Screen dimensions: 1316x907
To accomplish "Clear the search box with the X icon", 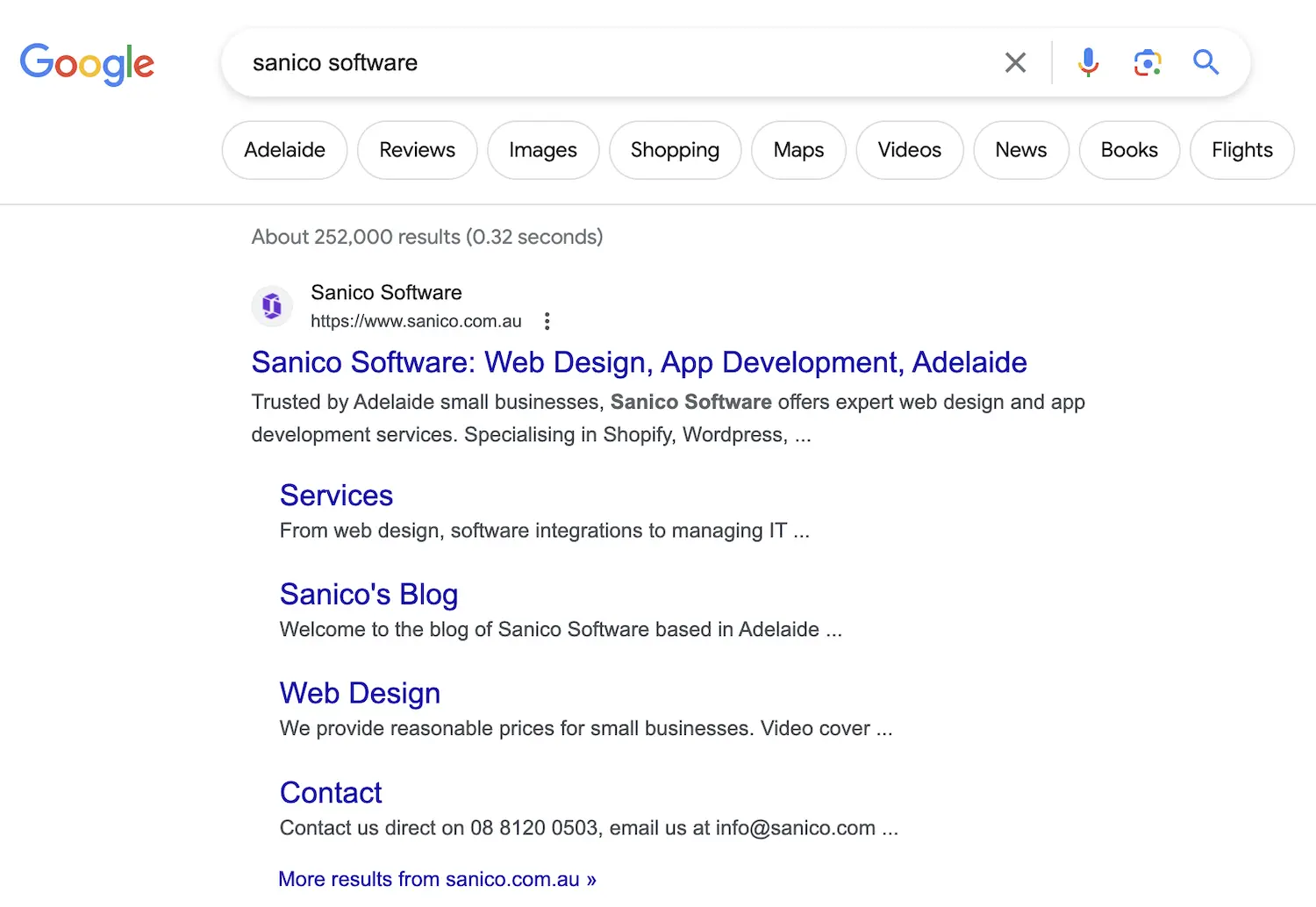I will tap(1015, 62).
